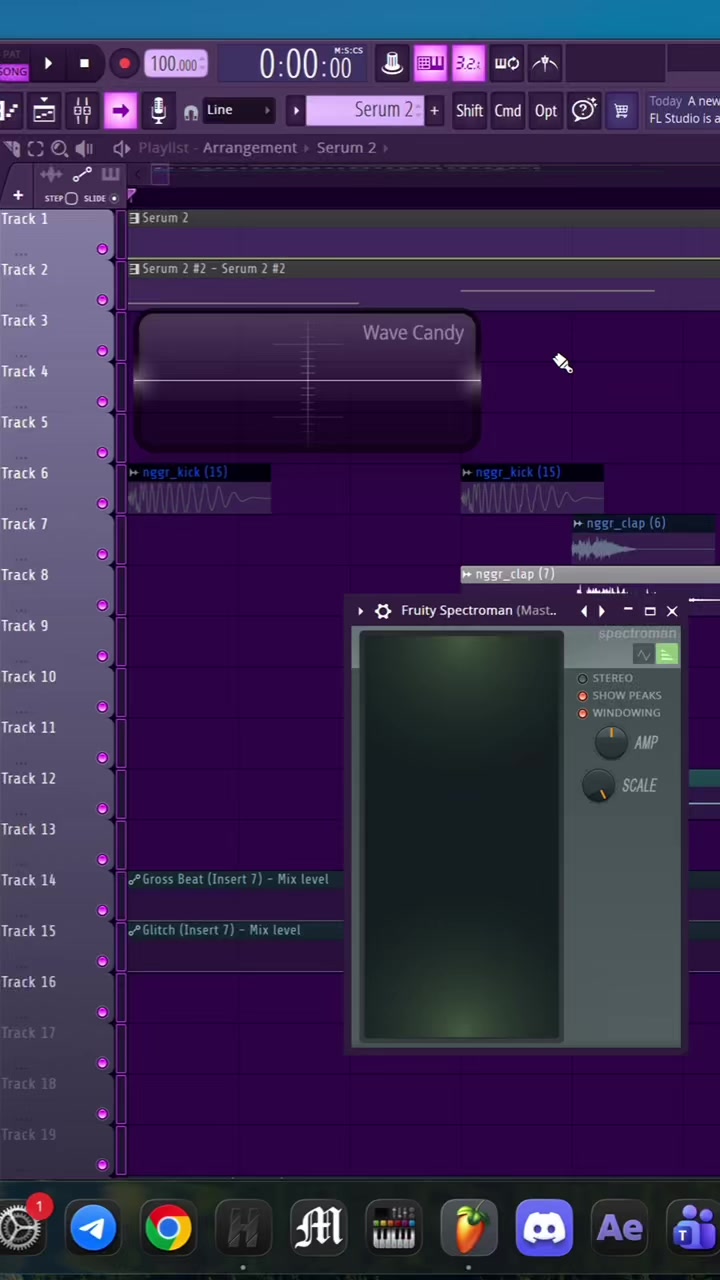This screenshot has width=720, height=1280.
Task: Click the highlighted pink arrow toolbar icon
Action: pyautogui.click(x=120, y=111)
